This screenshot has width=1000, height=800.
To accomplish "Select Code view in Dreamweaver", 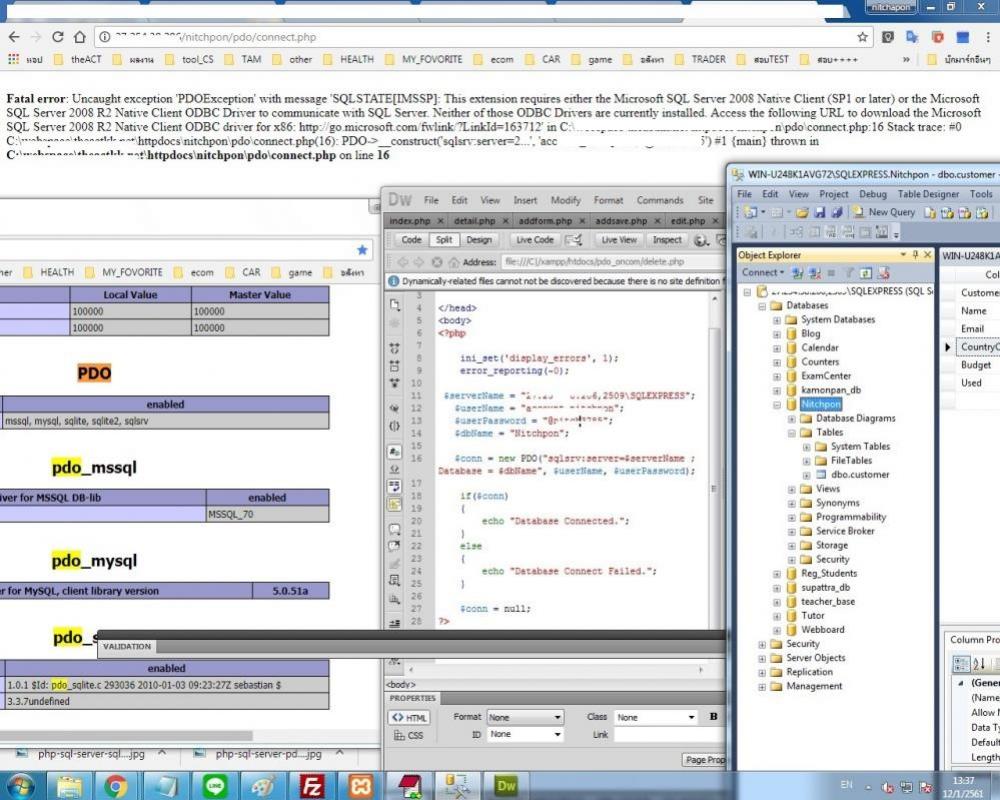I will click(411, 240).
